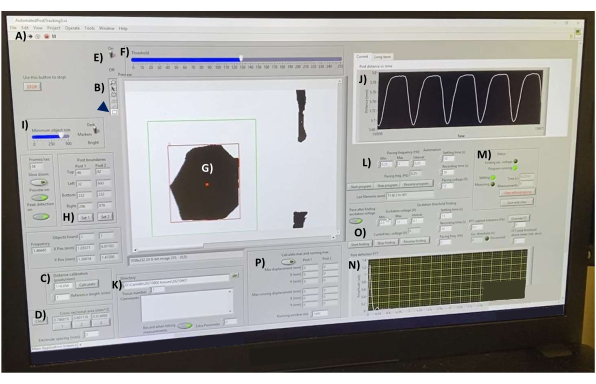The image size is (596, 384).
Task: Toggle the Peak detection on switch
Action: [41, 216]
